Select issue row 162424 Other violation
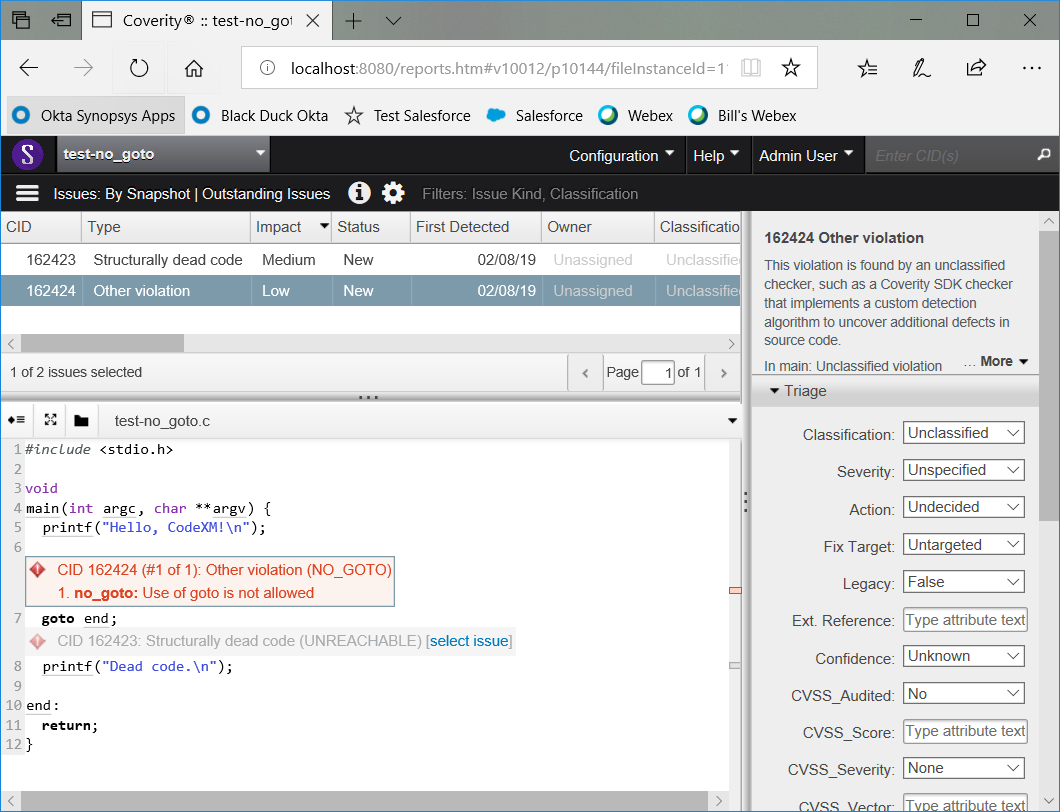Viewport: 1060px width, 812px height. [370, 291]
